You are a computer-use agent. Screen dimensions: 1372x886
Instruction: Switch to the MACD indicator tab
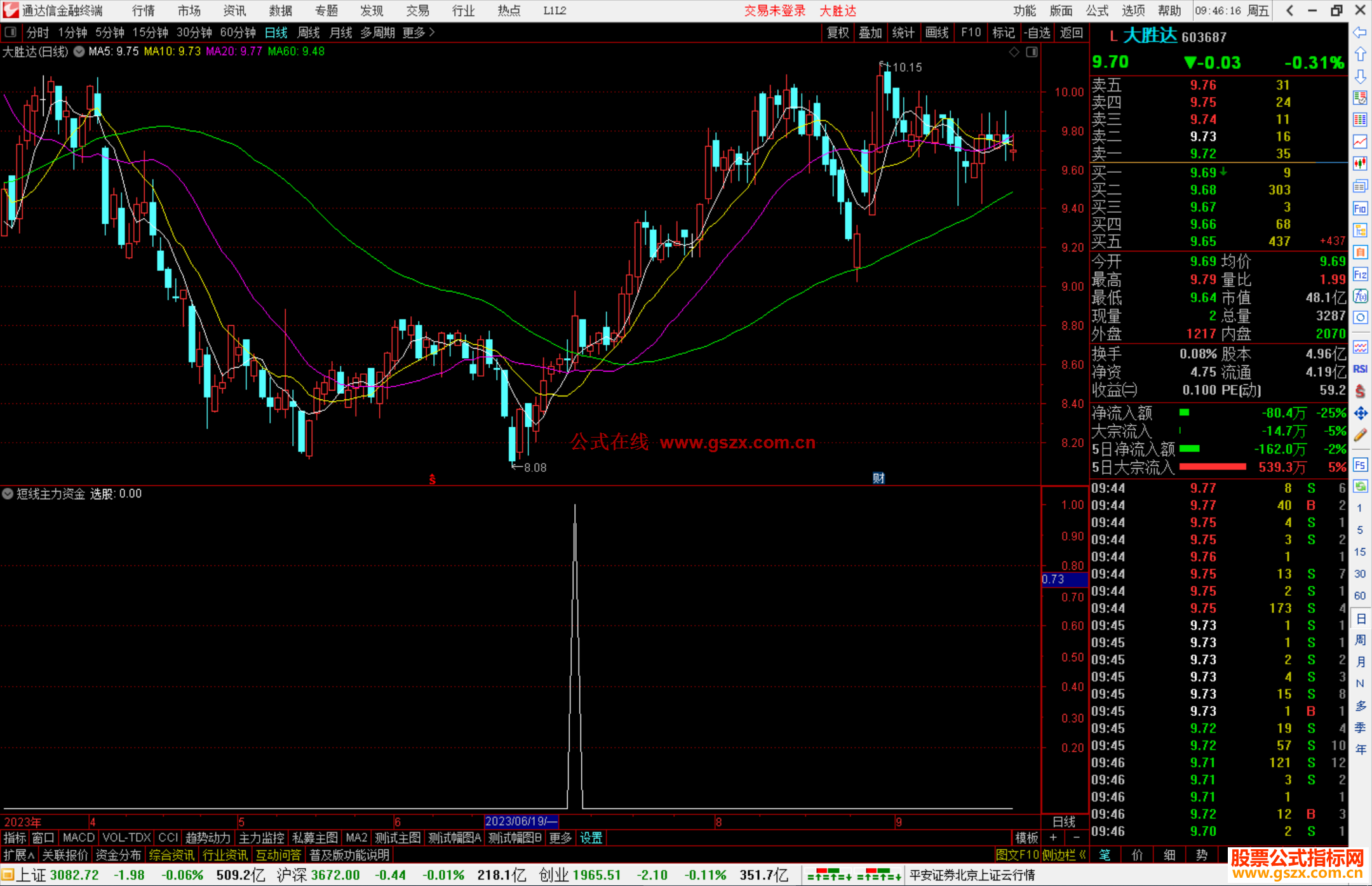point(78,838)
